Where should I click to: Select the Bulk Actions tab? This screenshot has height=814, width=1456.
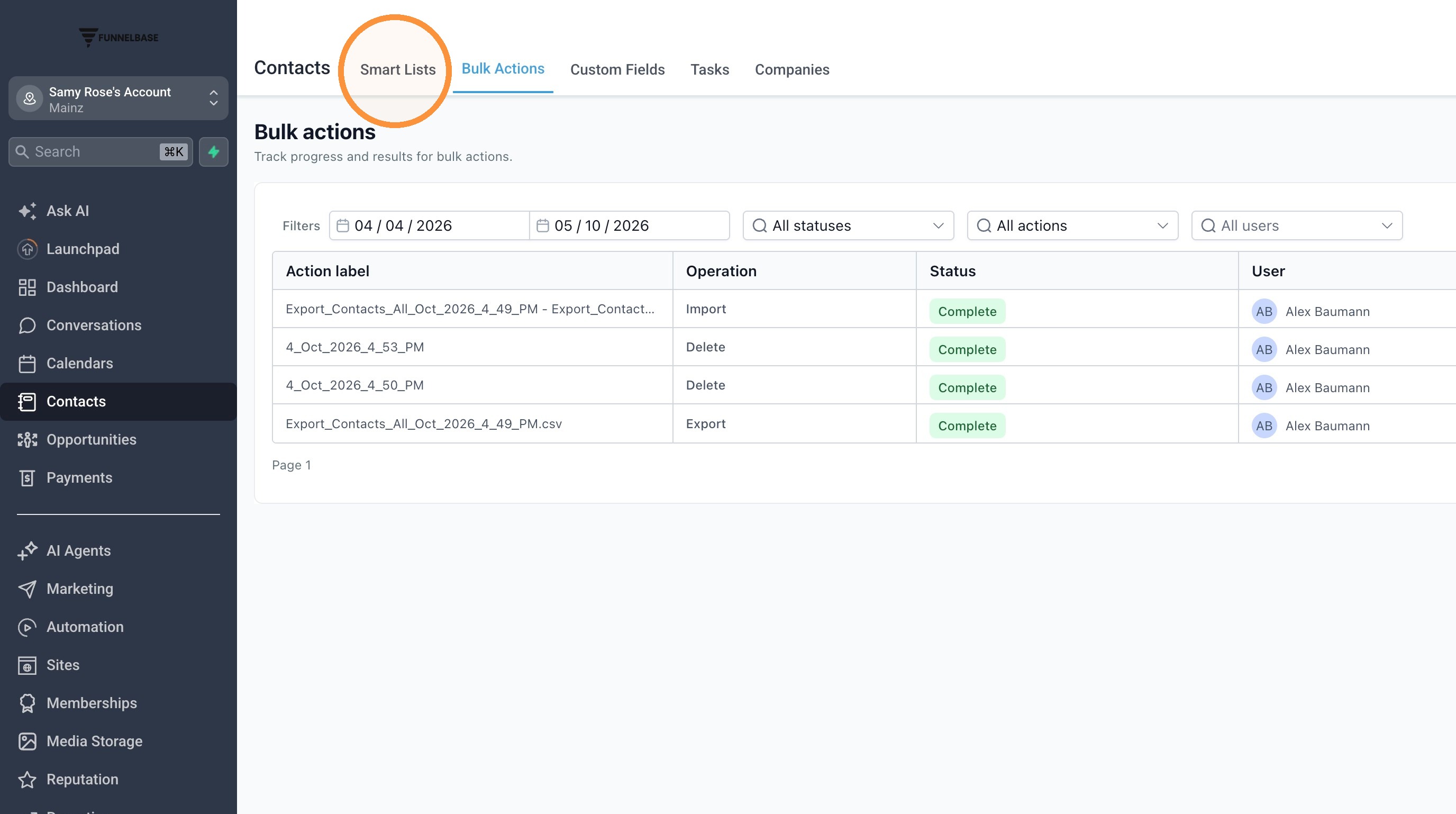(x=503, y=68)
